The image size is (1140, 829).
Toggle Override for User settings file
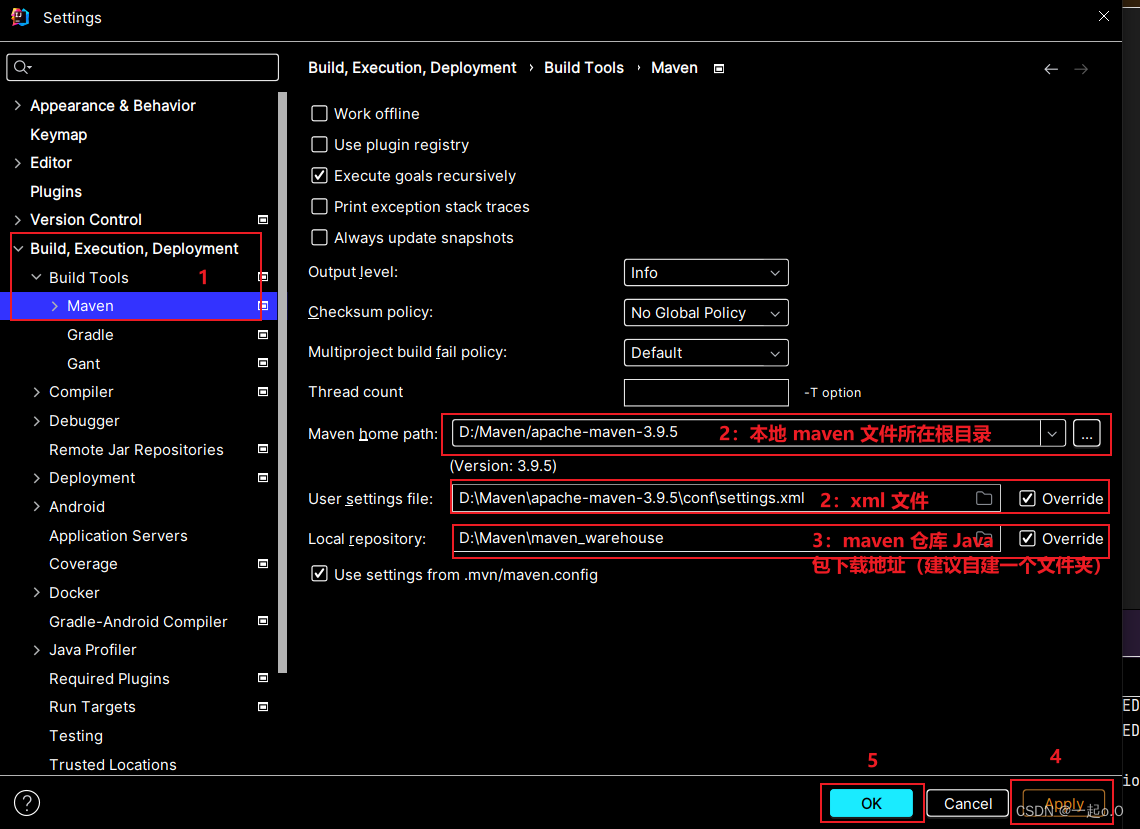click(1027, 498)
